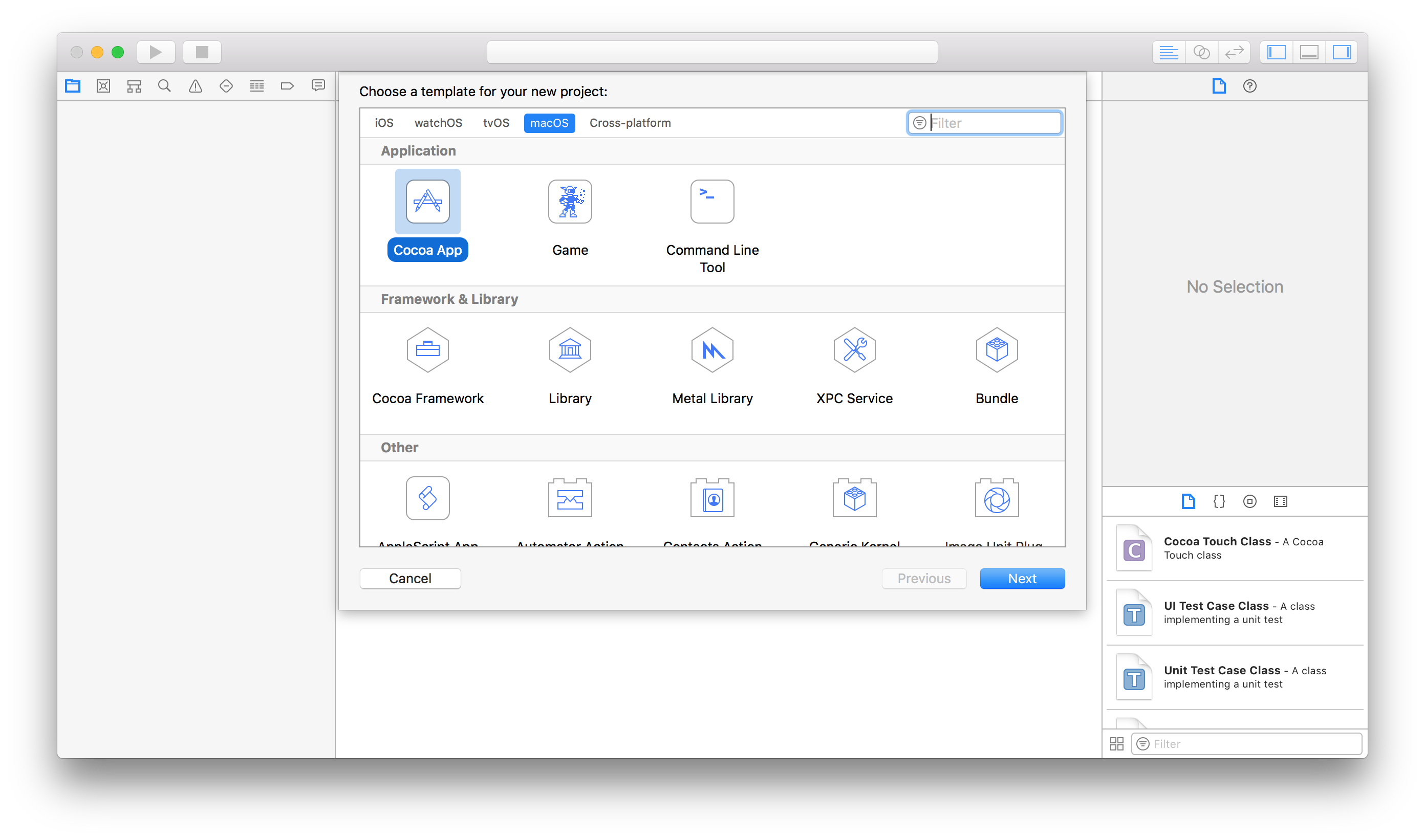Switch to Standard editor view

pyautogui.click(x=1169, y=52)
